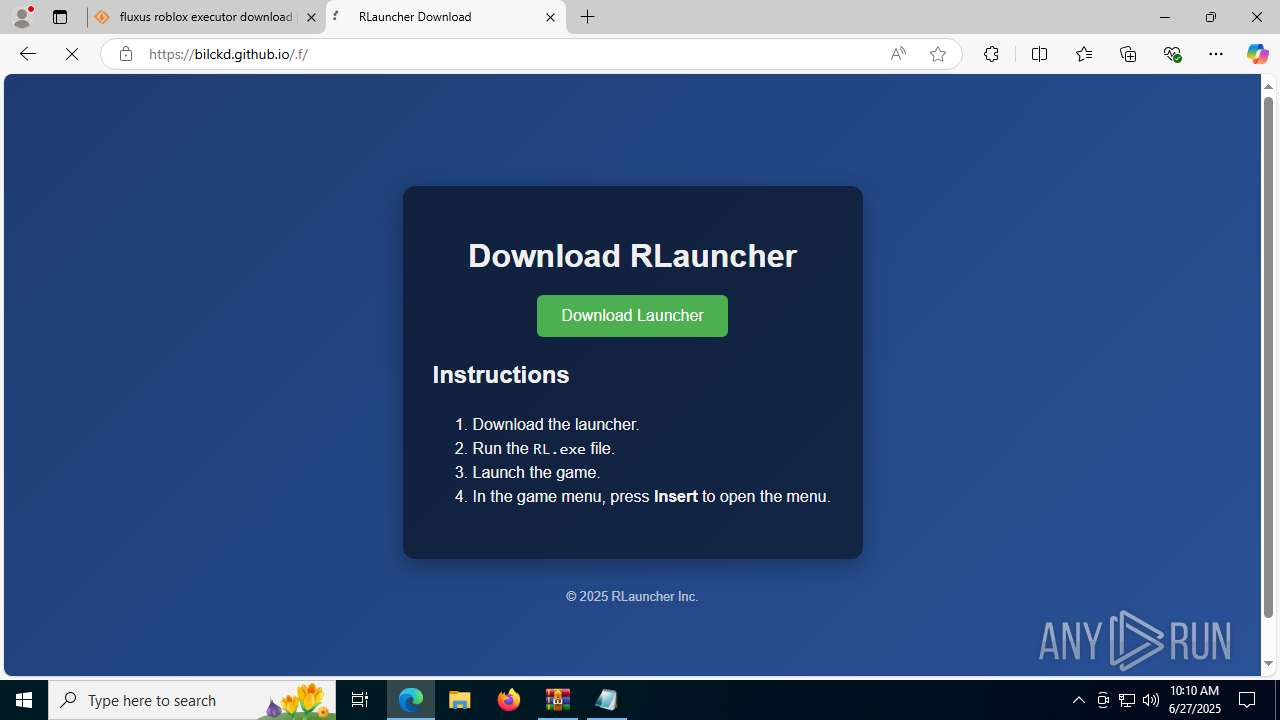Screen dimensions: 1280x720
Task: Close the fluxus roblox executor tab
Action: pyautogui.click(x=311, y=17)
